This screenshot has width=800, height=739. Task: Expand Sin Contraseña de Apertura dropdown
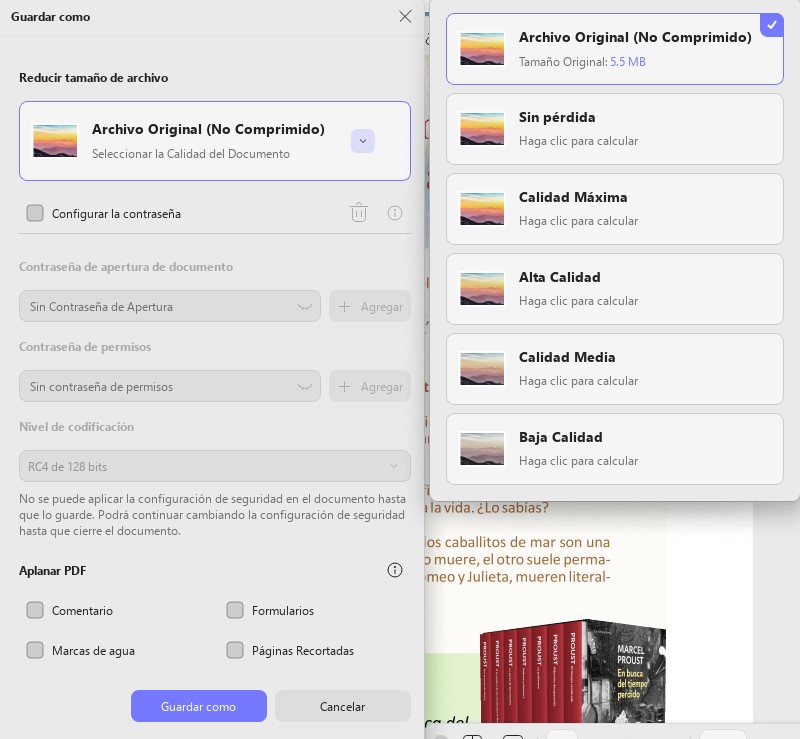170,306
